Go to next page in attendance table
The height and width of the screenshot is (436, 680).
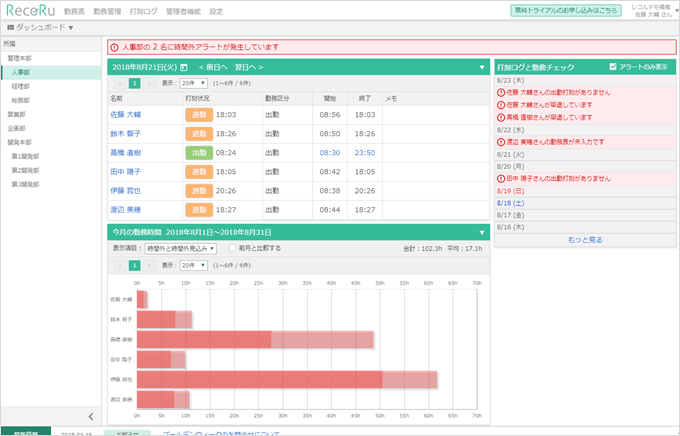click(148, 83)
